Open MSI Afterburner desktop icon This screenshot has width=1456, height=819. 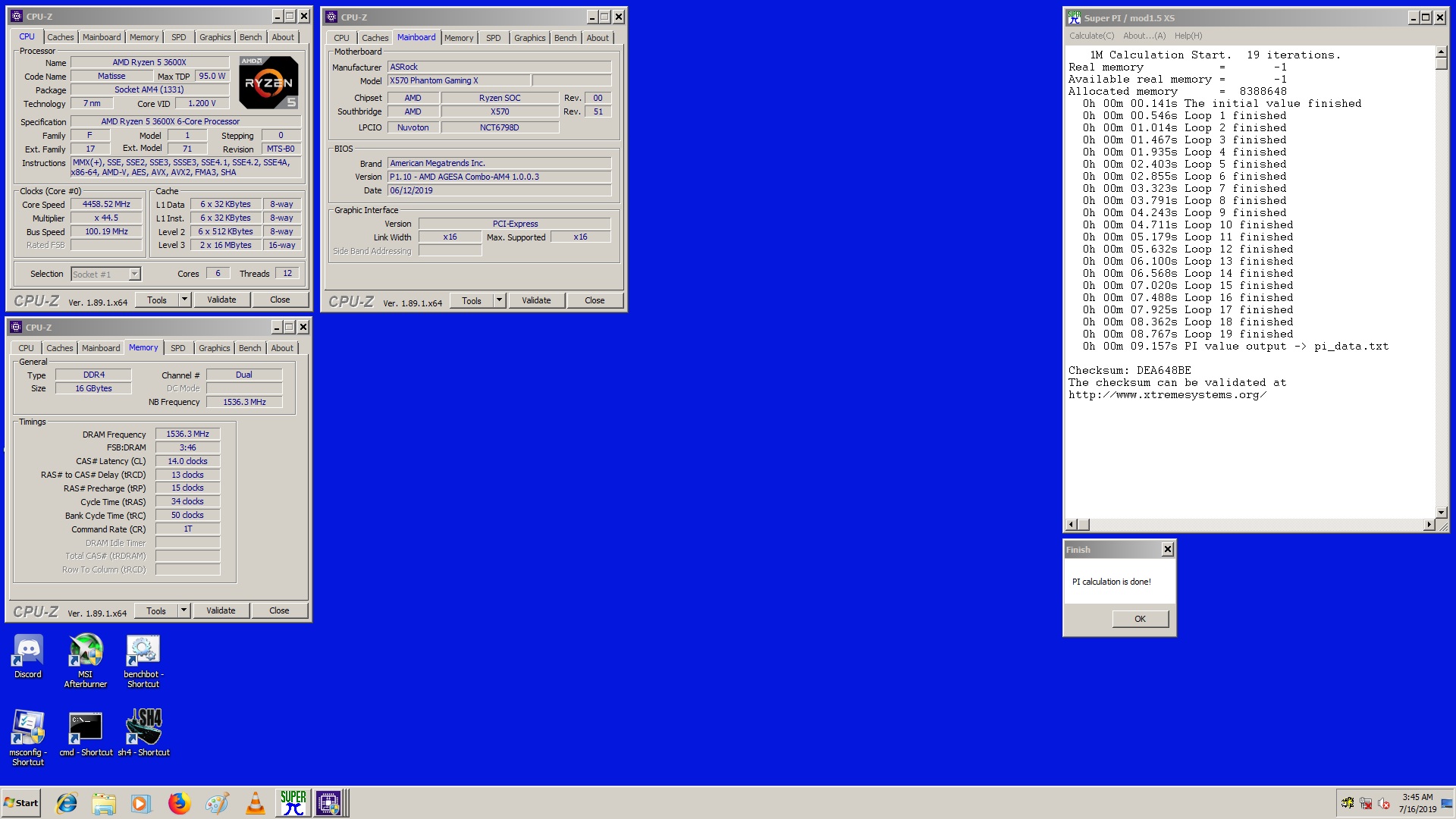coord(86,661)
